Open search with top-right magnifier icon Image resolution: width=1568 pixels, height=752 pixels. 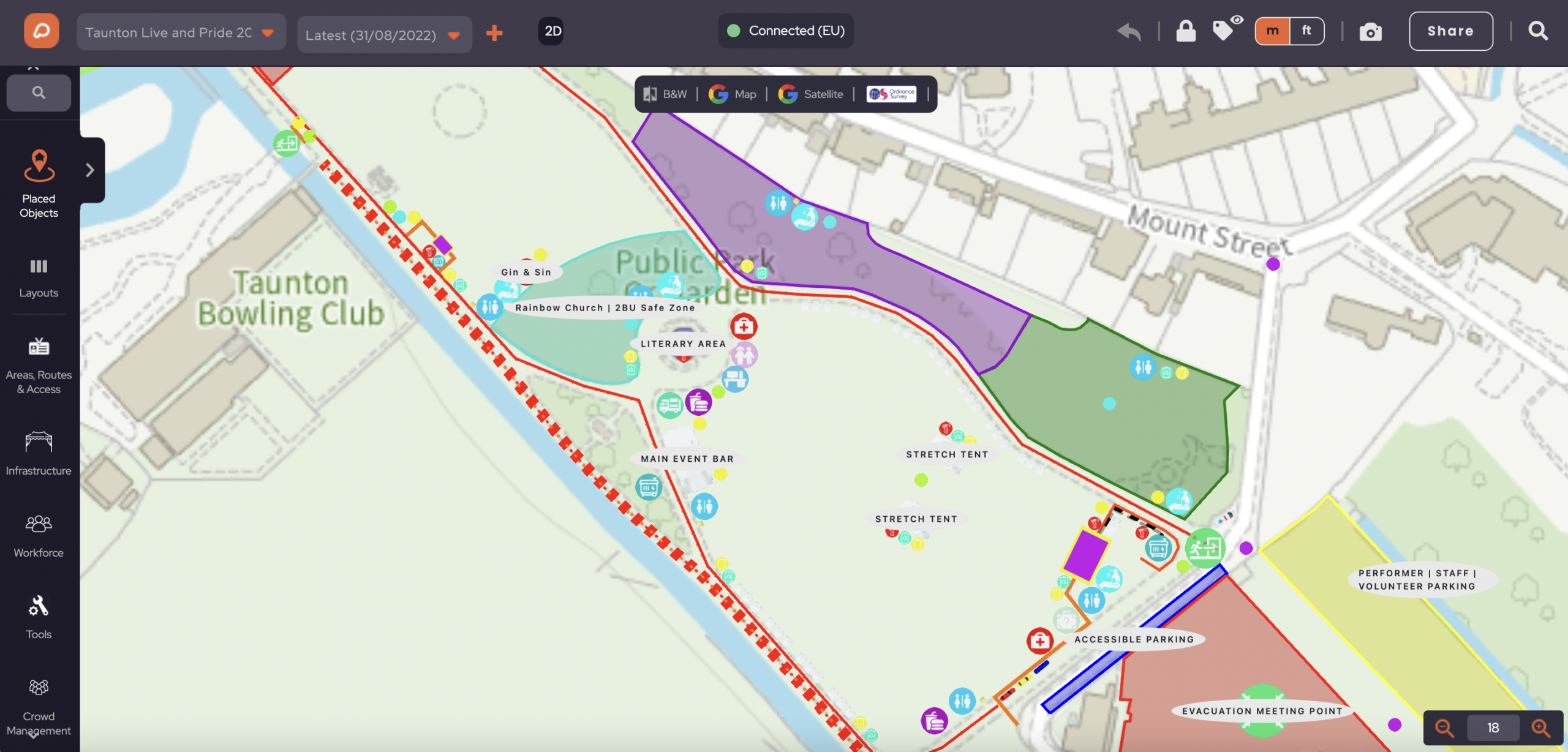click(1538, 31)
